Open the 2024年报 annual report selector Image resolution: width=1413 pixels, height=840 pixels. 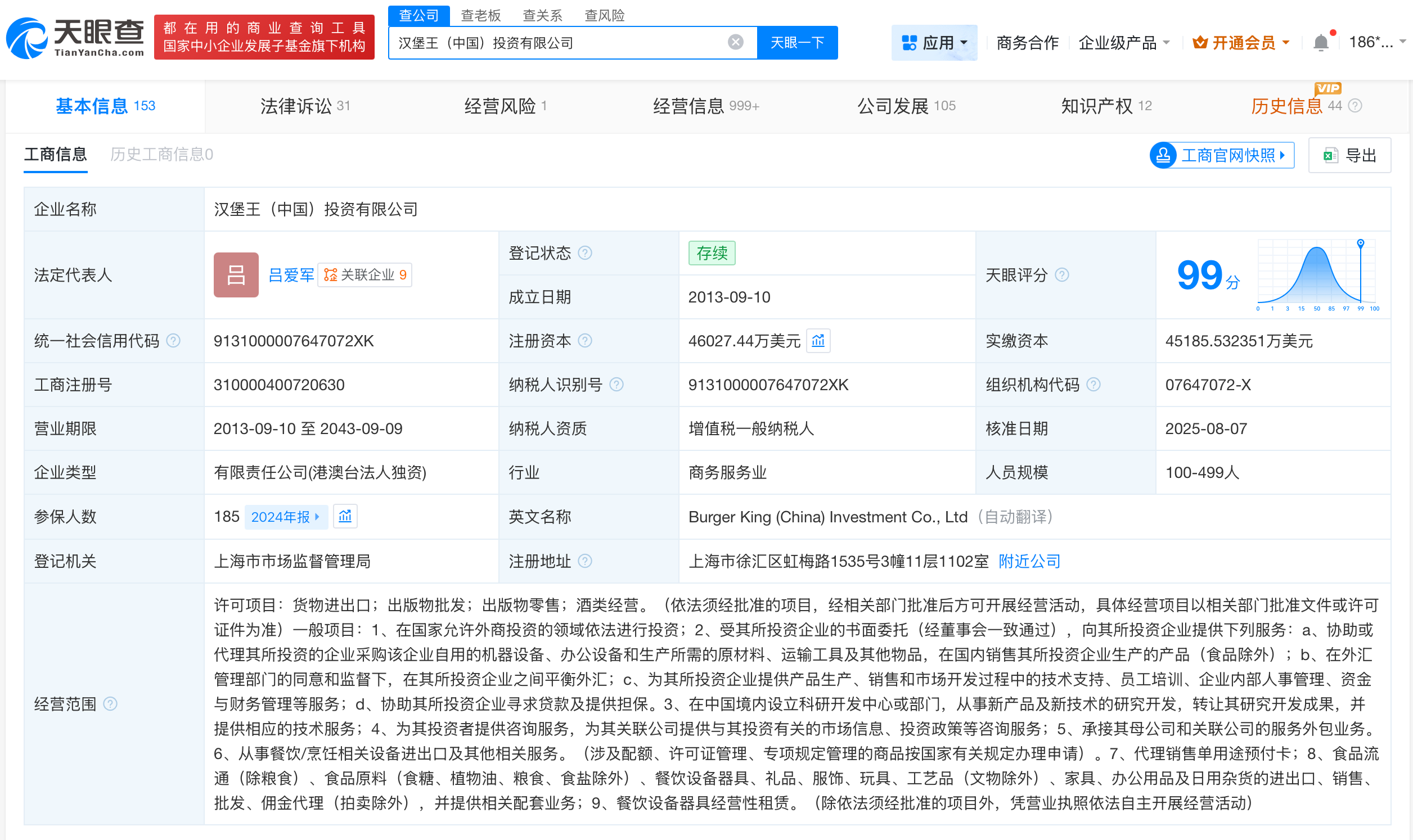click(x=286, y=516)
